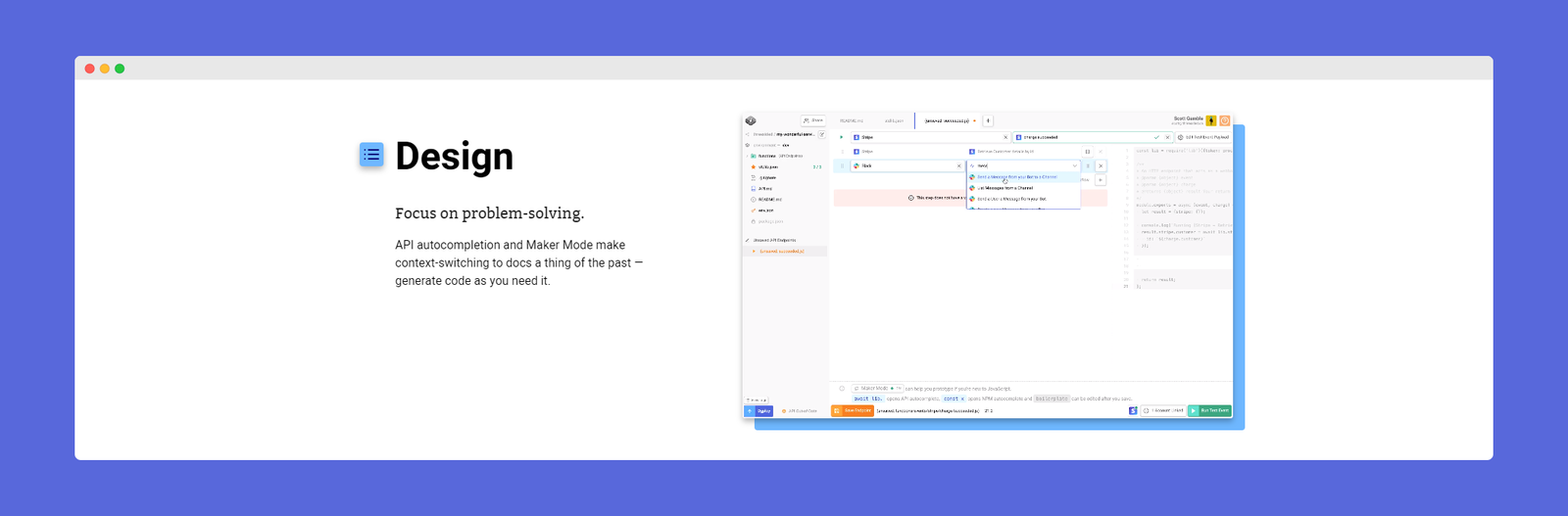Click the edit project name pencil icon
1568x516 pixels.
pos(822,134)
